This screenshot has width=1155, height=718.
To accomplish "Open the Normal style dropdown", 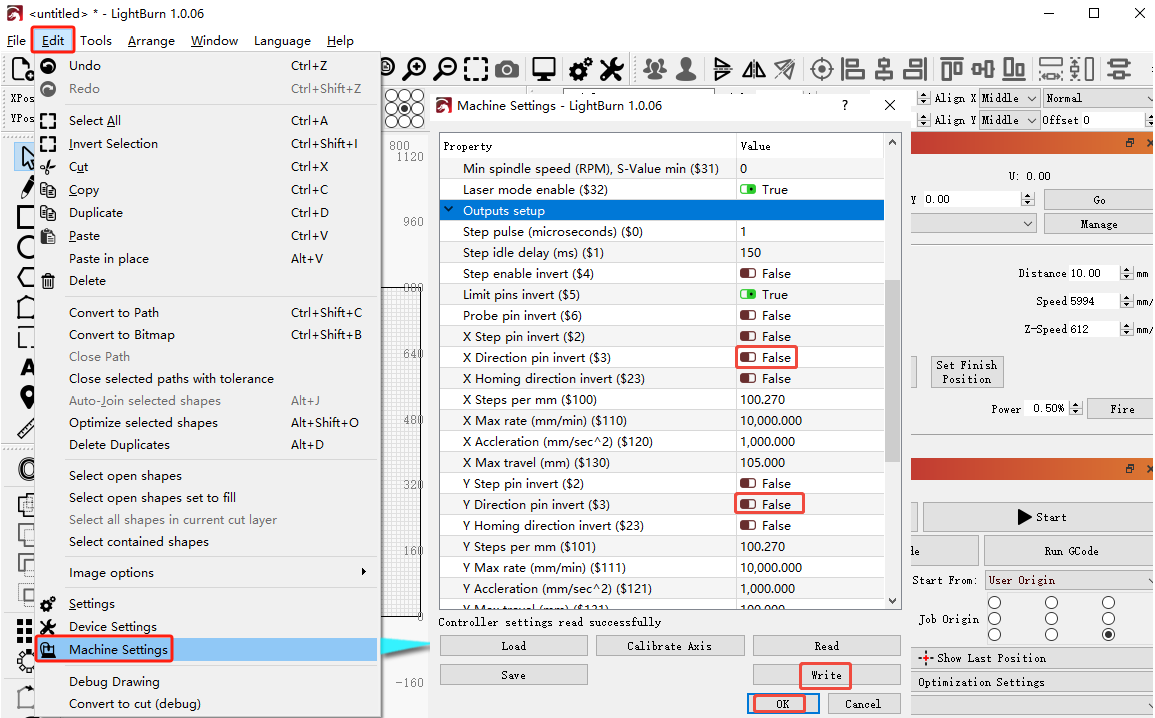I will (x=1098, y=98).
